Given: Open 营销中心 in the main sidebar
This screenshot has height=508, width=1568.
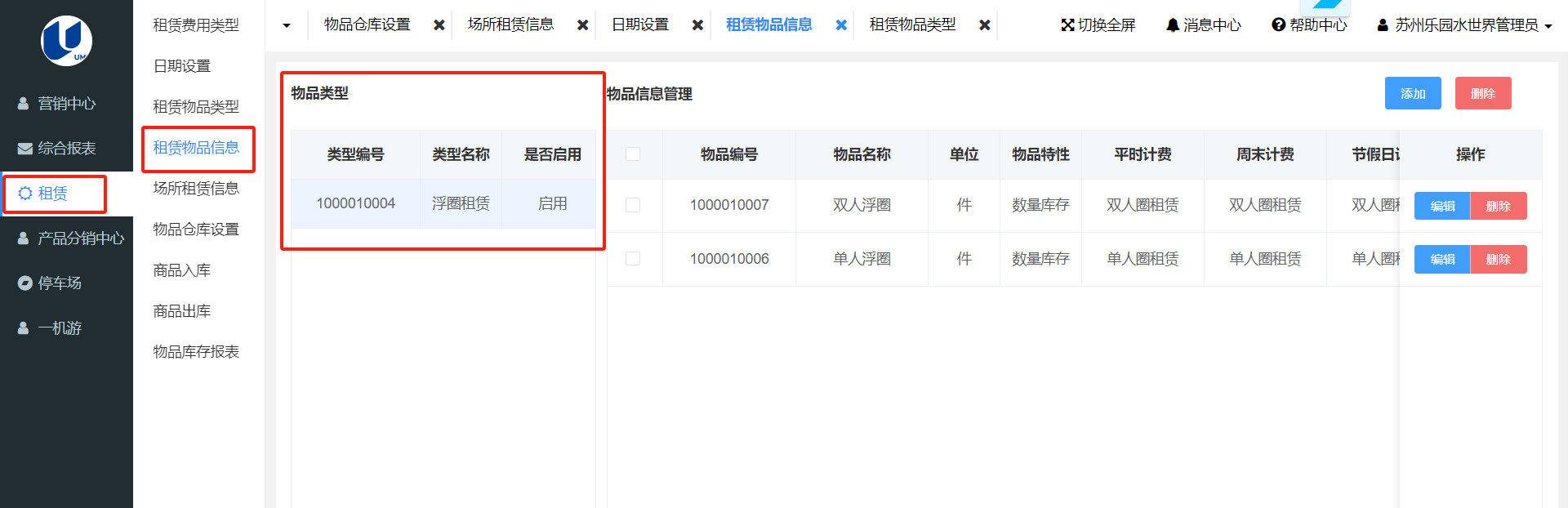Looking at the screenshot, I should pos(66,104).
